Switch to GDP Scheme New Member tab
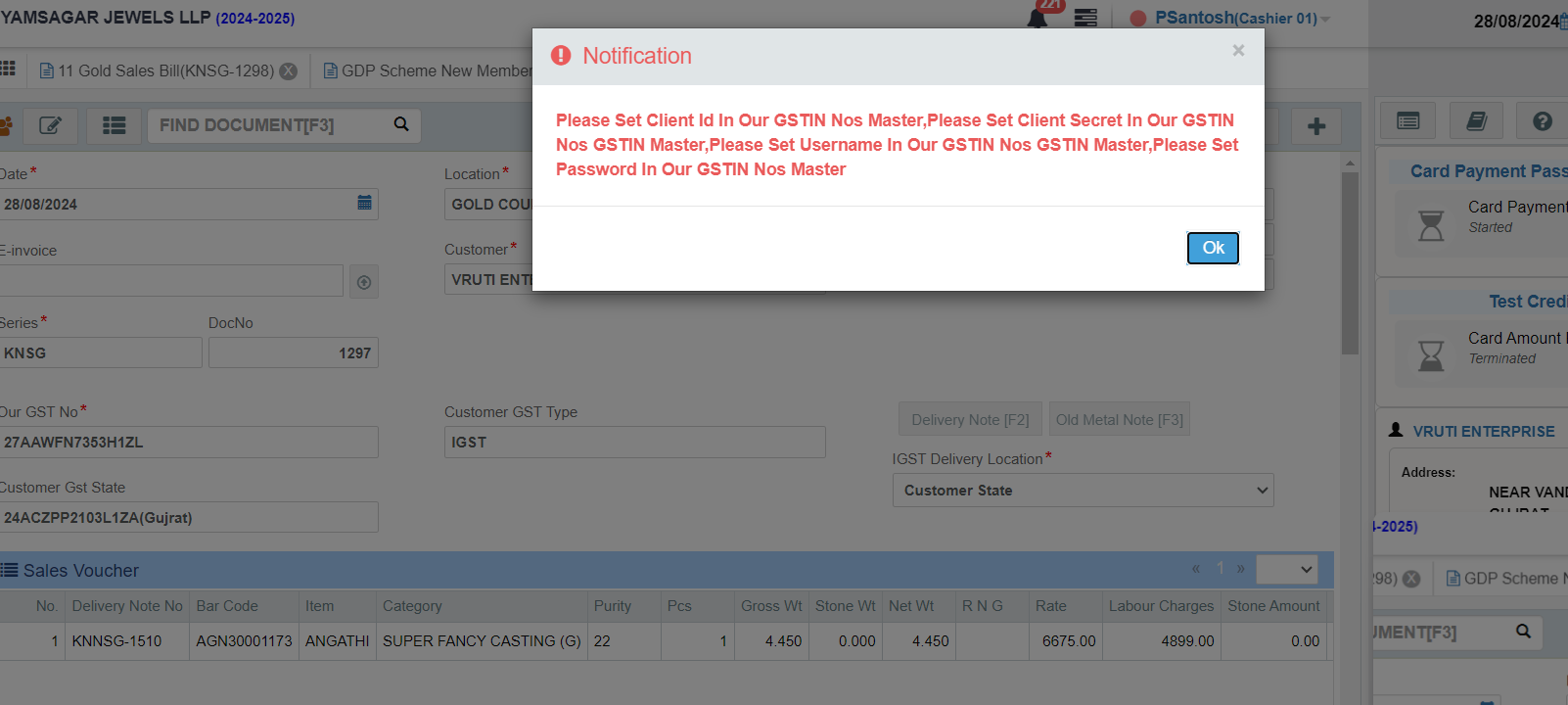The image size is (1568, 705). 428,70
